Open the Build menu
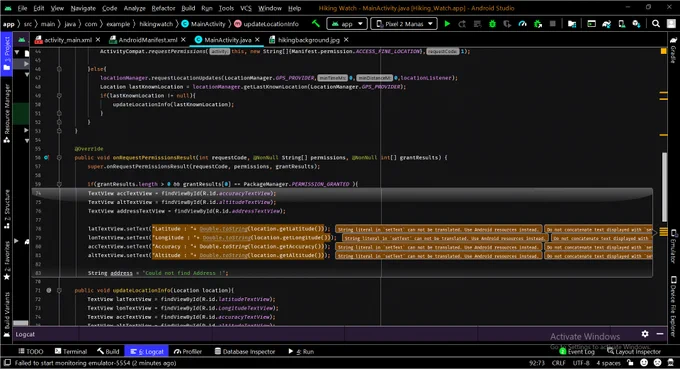This screenshot has width=680, height=369. 188,8
